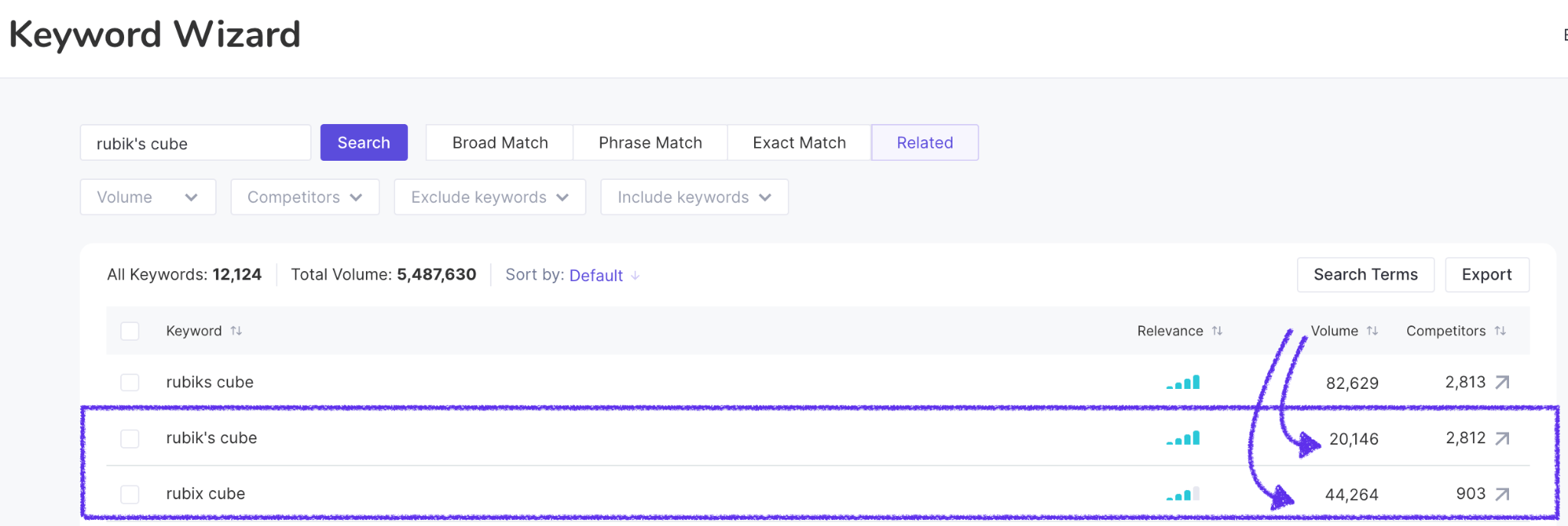Click sort arrows next to Keyword header
The image size is (1568, 526).
[x=236, y=331]
